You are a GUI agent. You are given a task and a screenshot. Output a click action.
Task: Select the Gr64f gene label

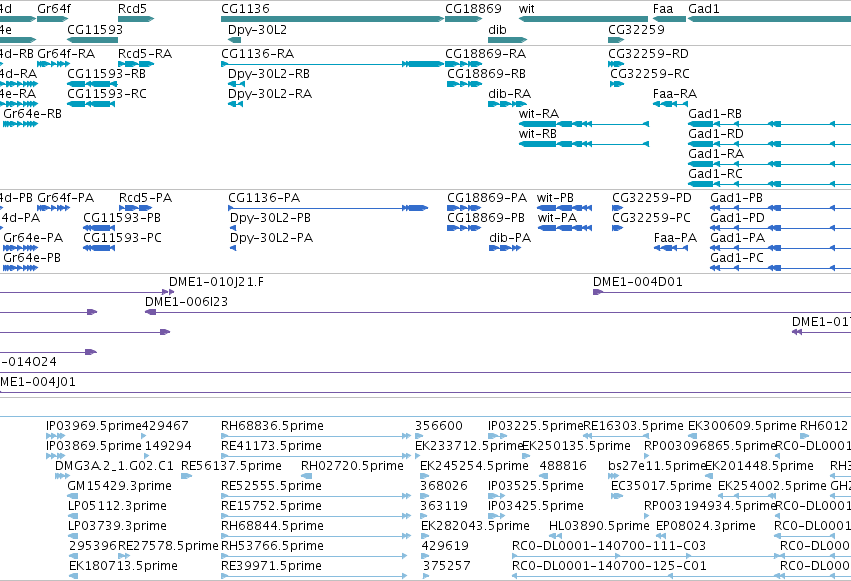pos(54,9)
